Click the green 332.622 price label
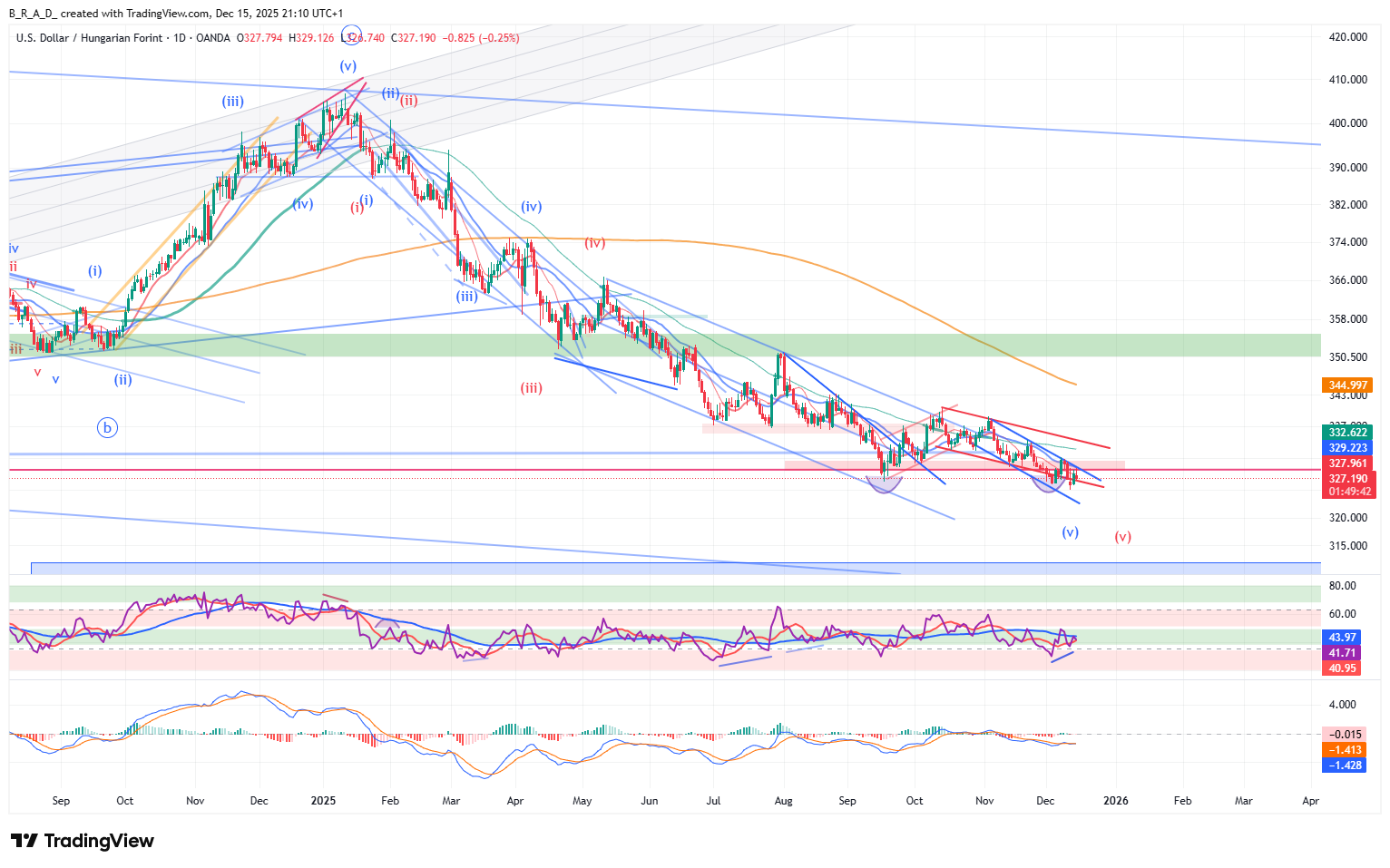This screenshot has width=1390, height=868. [x=1347, y=433]
